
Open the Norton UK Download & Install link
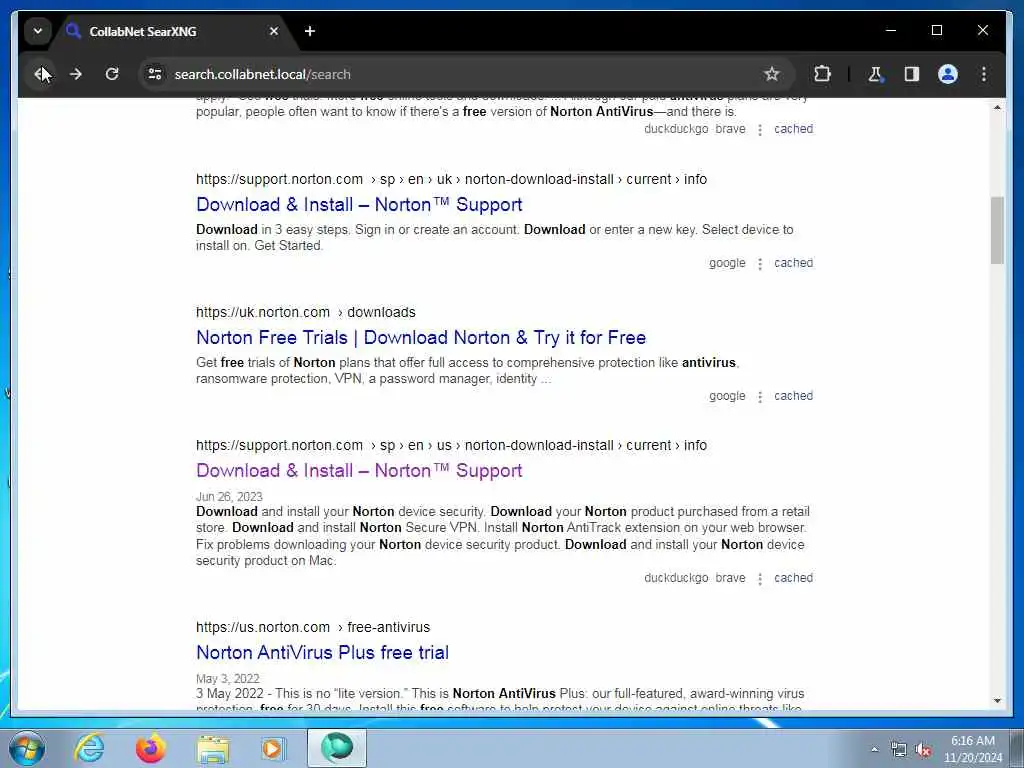point(359,204)
